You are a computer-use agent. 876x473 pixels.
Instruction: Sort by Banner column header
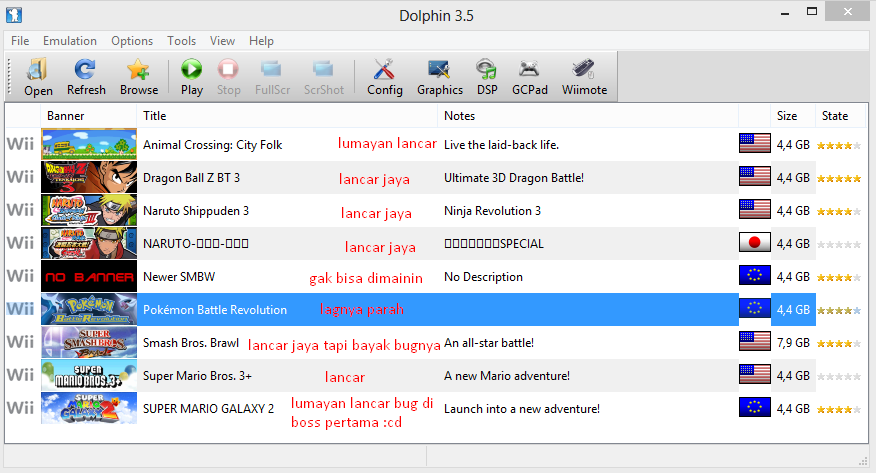(88, 116)
